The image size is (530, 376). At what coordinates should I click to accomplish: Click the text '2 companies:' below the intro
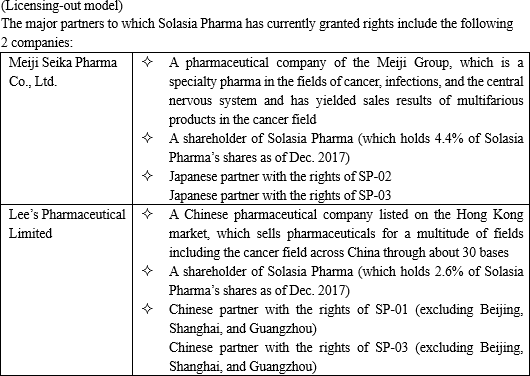click(x=37, y=43)
